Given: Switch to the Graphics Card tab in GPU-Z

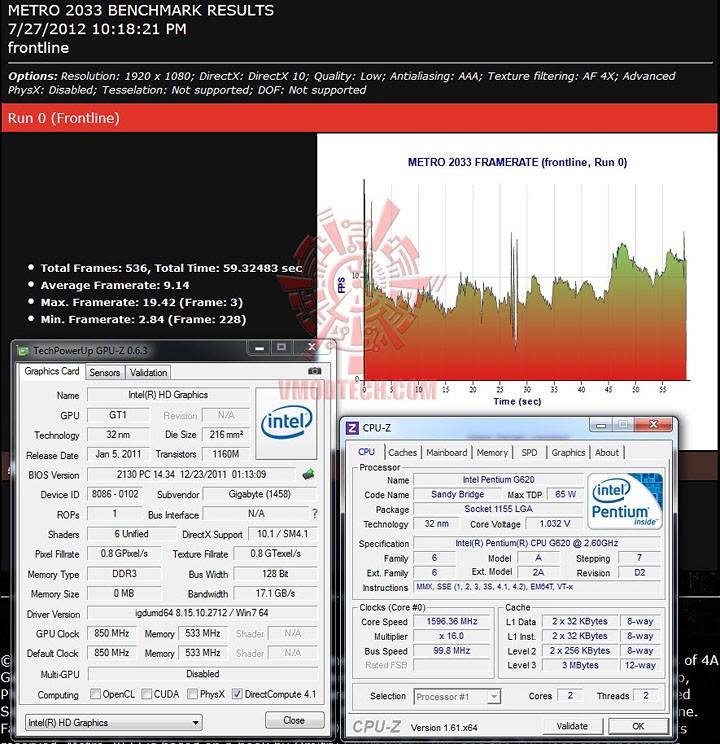Looking at the screenshot, I should tap(52, 371).
